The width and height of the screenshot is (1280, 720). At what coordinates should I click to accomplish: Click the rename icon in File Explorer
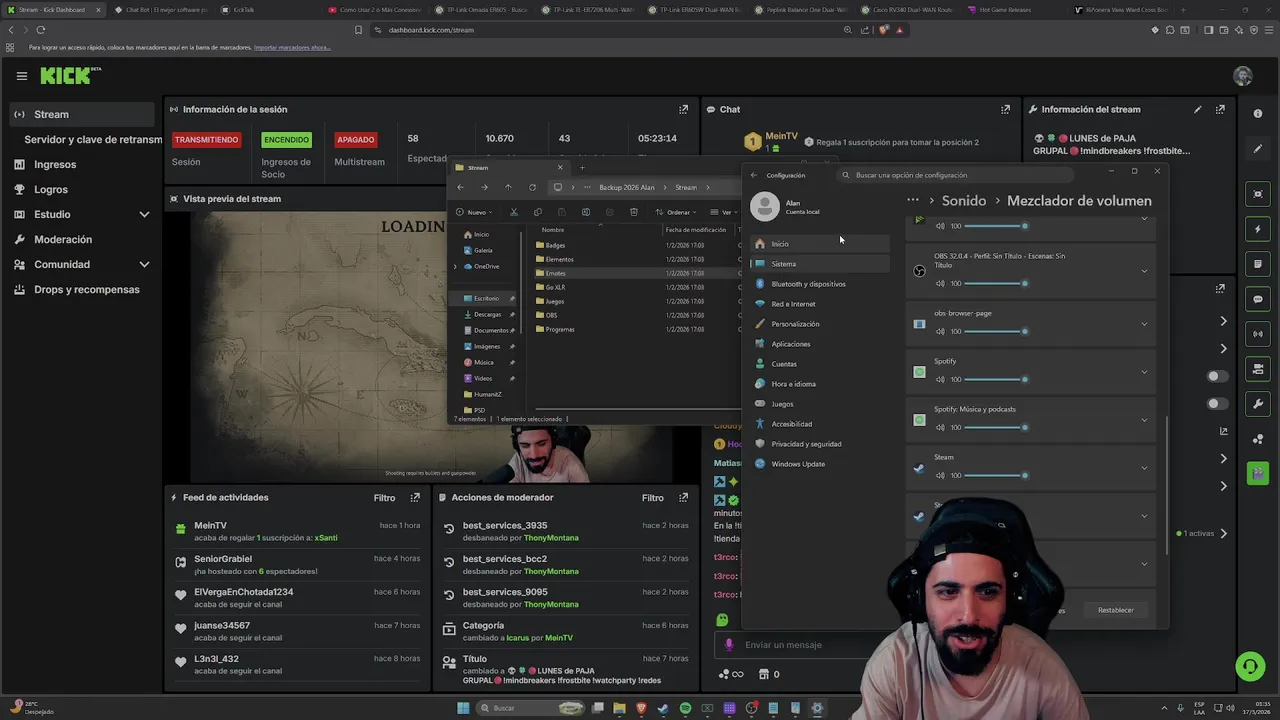(x=586, y=212)
